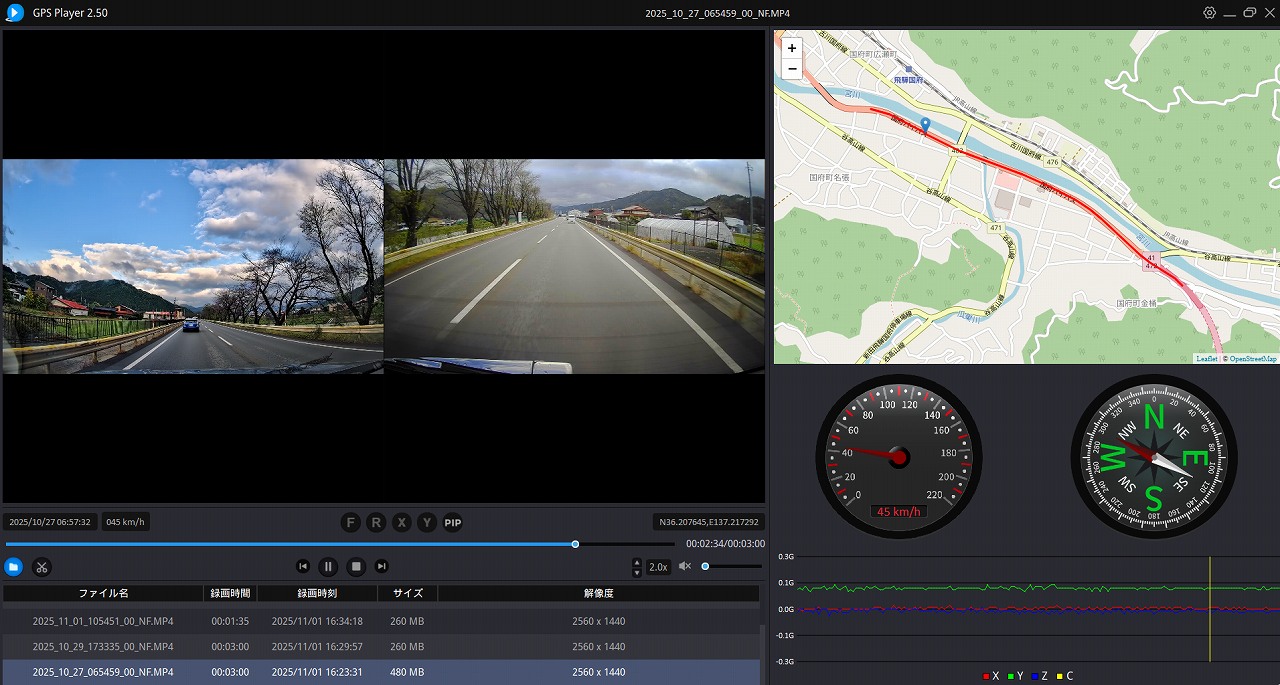The width and height of the screenshot is (1280, 685).
Task: Sort by サイズ column header
Action: pos(407,593)
